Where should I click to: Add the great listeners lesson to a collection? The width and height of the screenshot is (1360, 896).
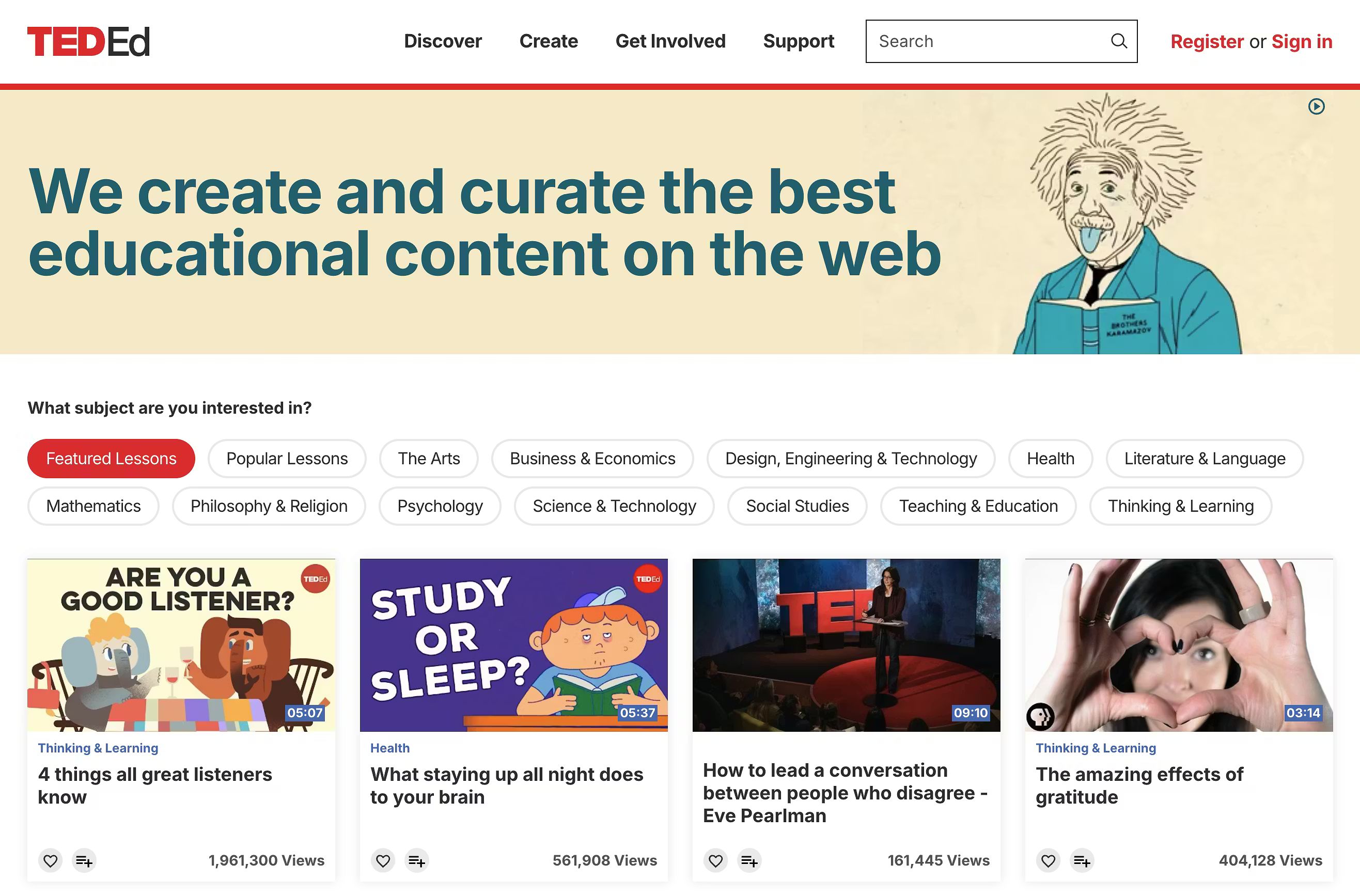click(x=84, y=860)
